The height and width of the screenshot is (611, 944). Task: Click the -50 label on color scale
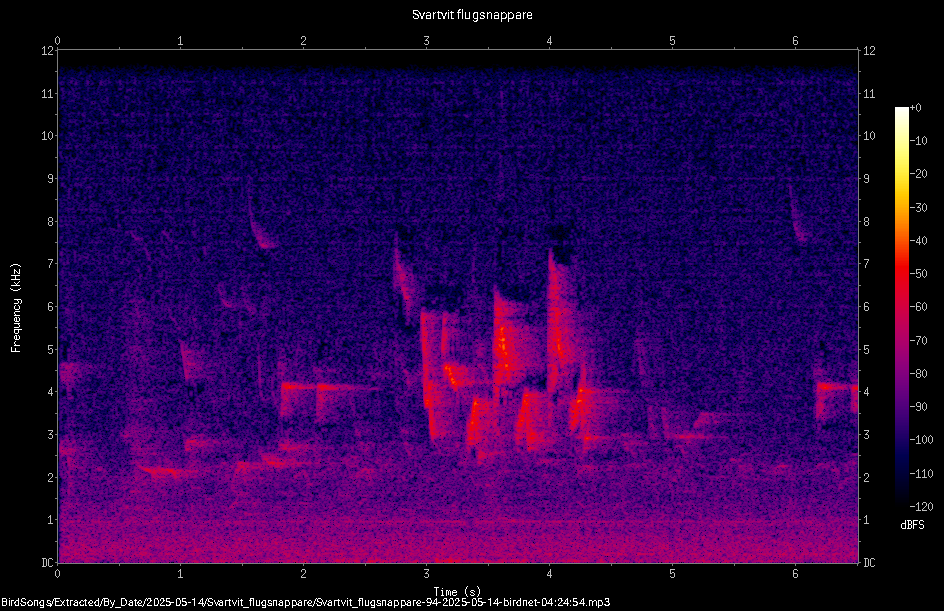[919, 274]
